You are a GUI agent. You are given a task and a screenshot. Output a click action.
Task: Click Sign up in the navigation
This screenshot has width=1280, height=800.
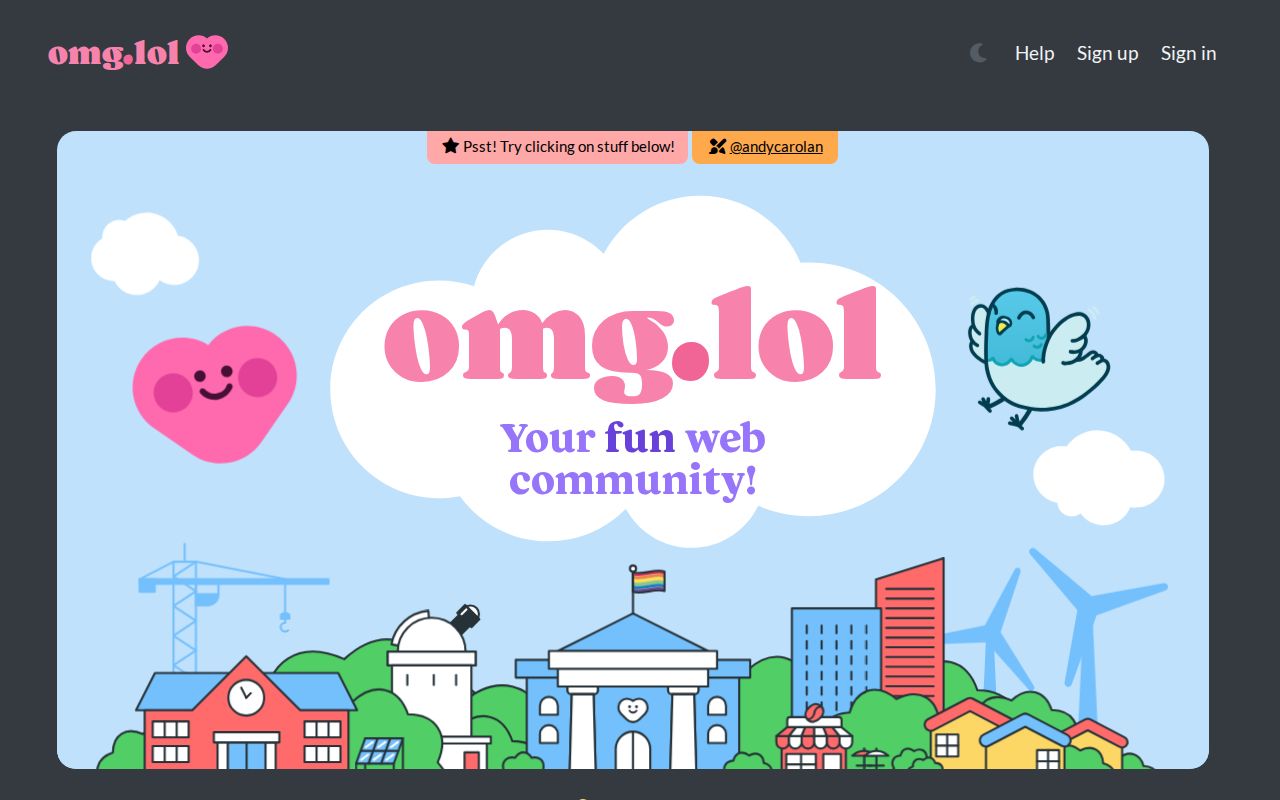[1107, 53]
